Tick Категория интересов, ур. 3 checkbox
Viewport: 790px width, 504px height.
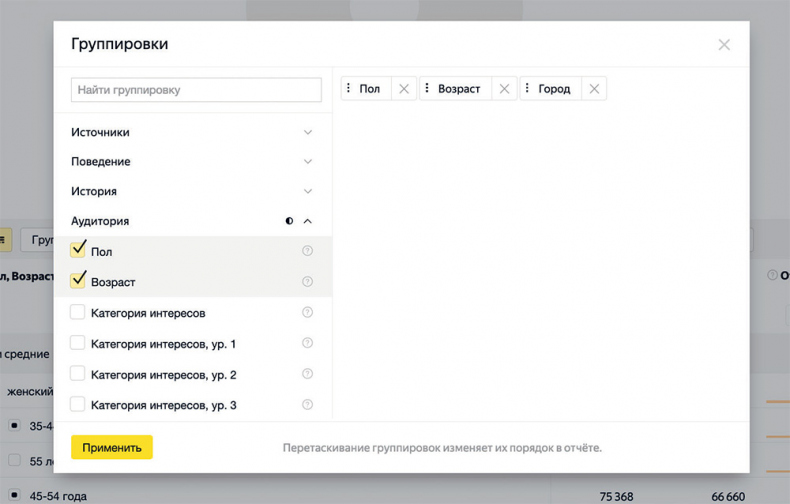click(78, 405)
